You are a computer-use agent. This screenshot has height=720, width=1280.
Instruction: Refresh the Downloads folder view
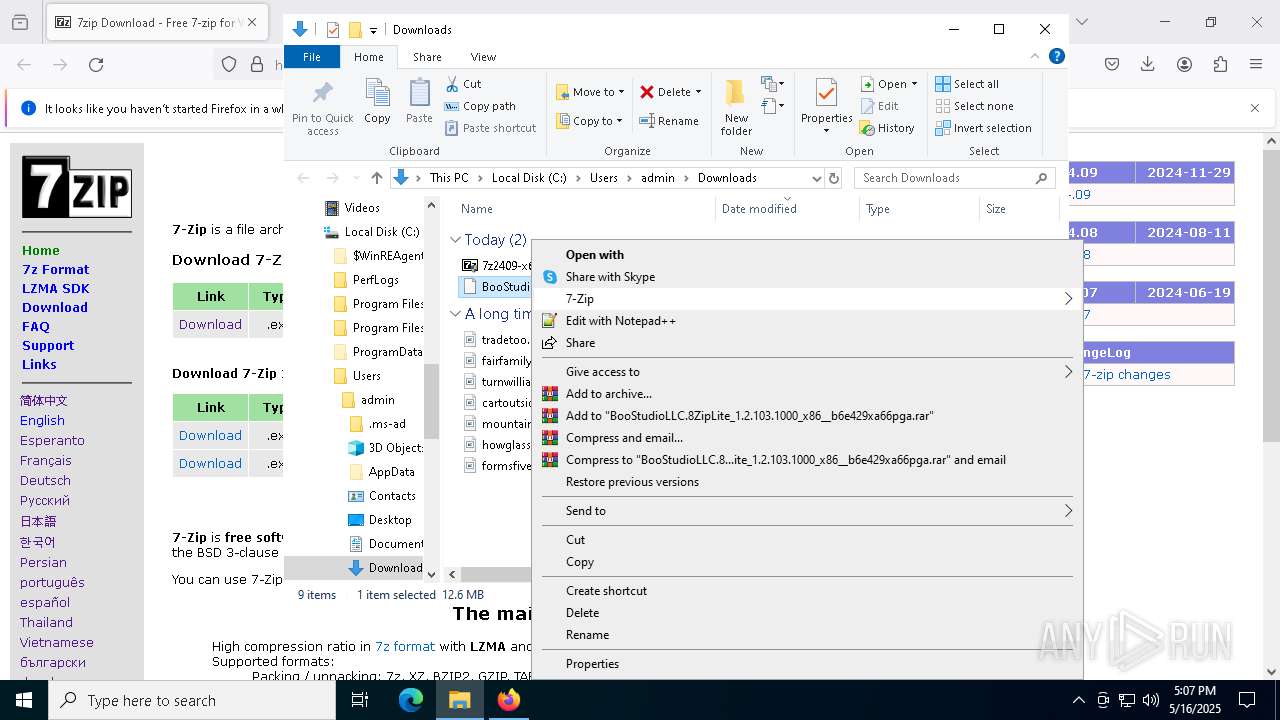(834, 178)
